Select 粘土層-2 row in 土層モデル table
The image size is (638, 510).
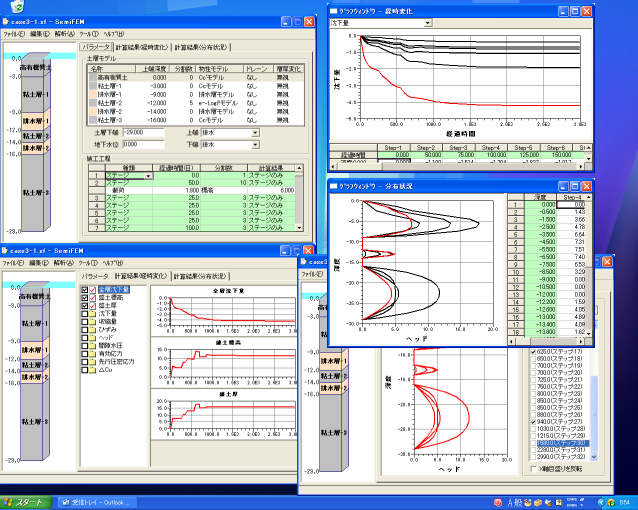196,103
